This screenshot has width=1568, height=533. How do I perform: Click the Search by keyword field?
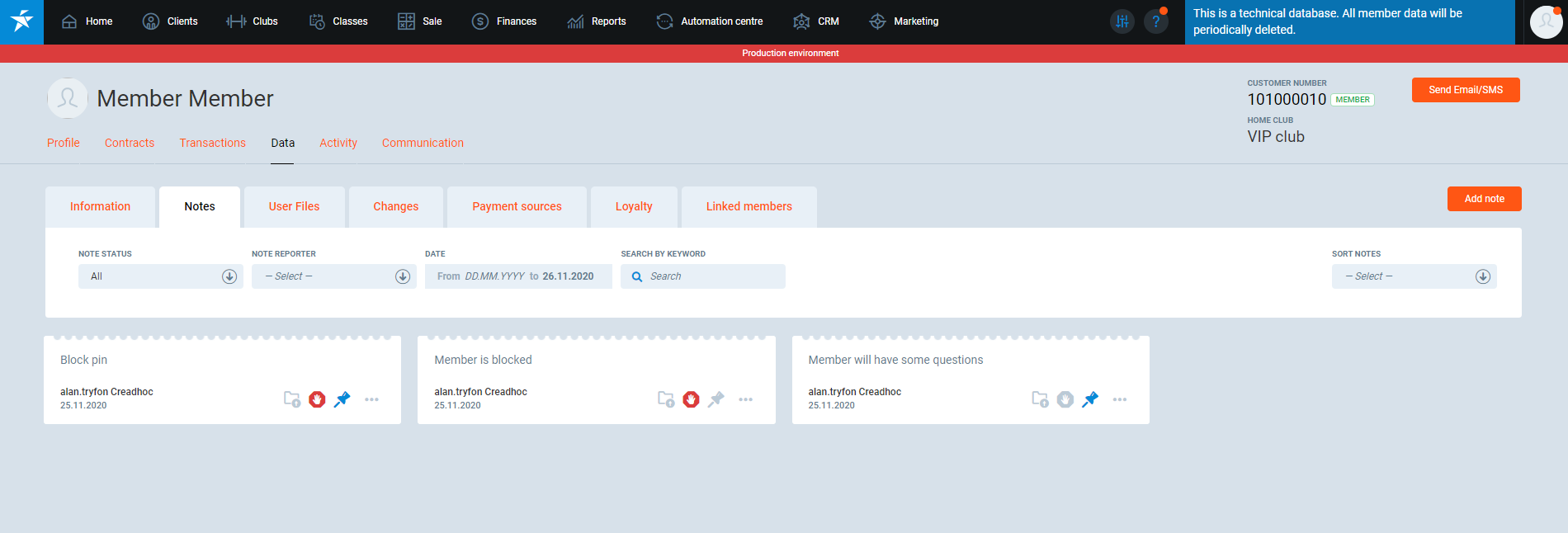click(710, 276)
